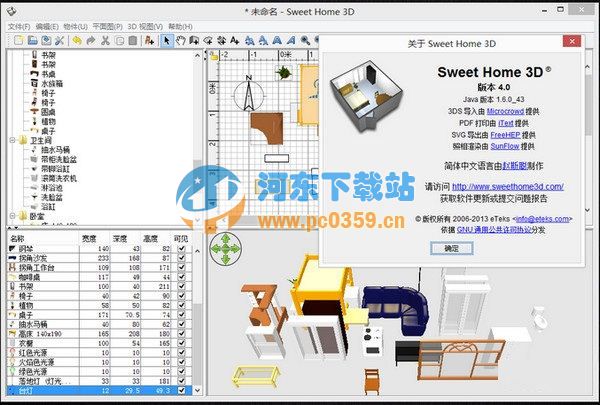Screen dimensions: 600x405
Task: Click the Decrease text size icon
Action: (x=263, y=40)
